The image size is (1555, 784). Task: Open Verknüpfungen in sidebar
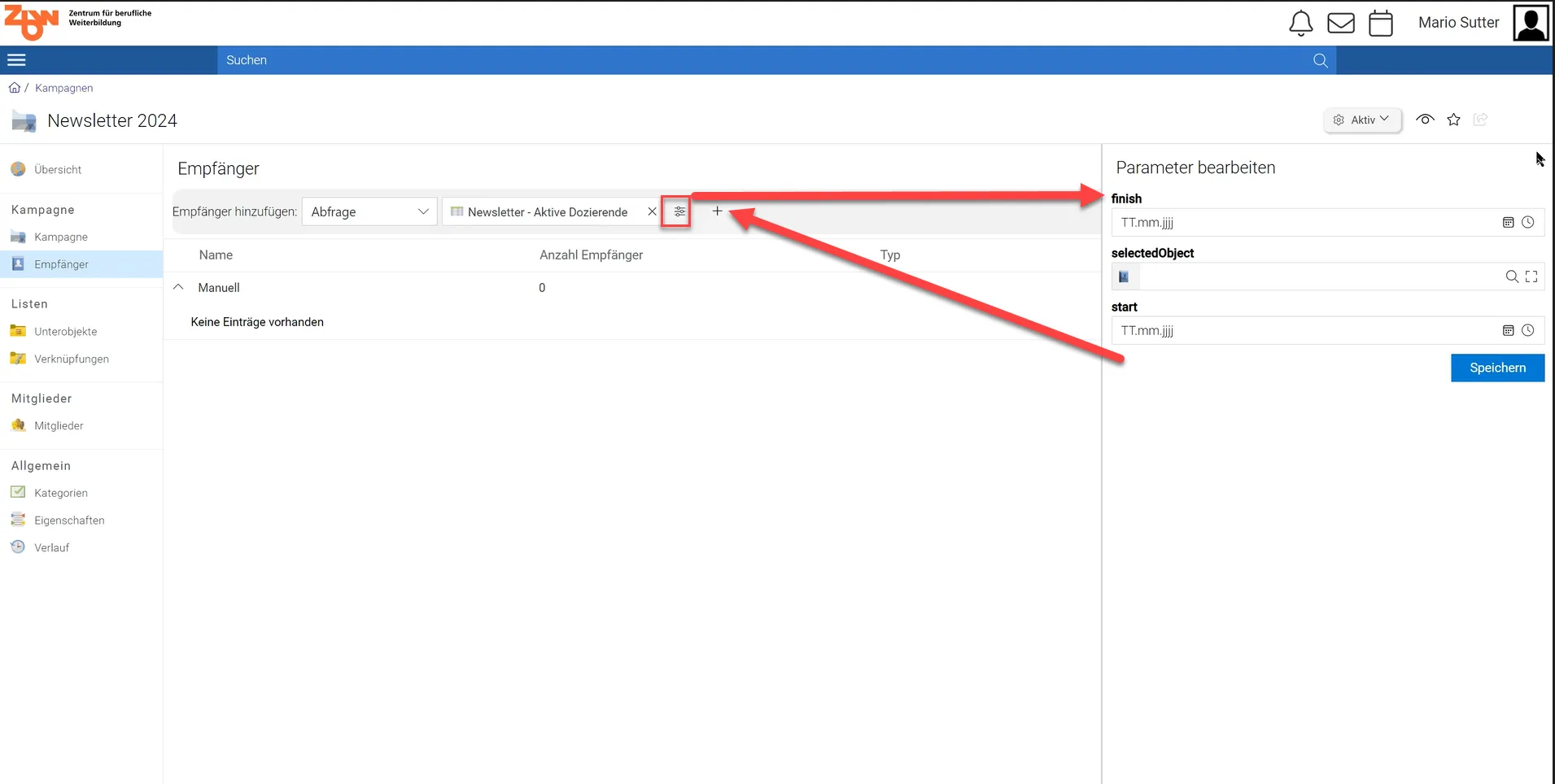click(x=72, y=359)
